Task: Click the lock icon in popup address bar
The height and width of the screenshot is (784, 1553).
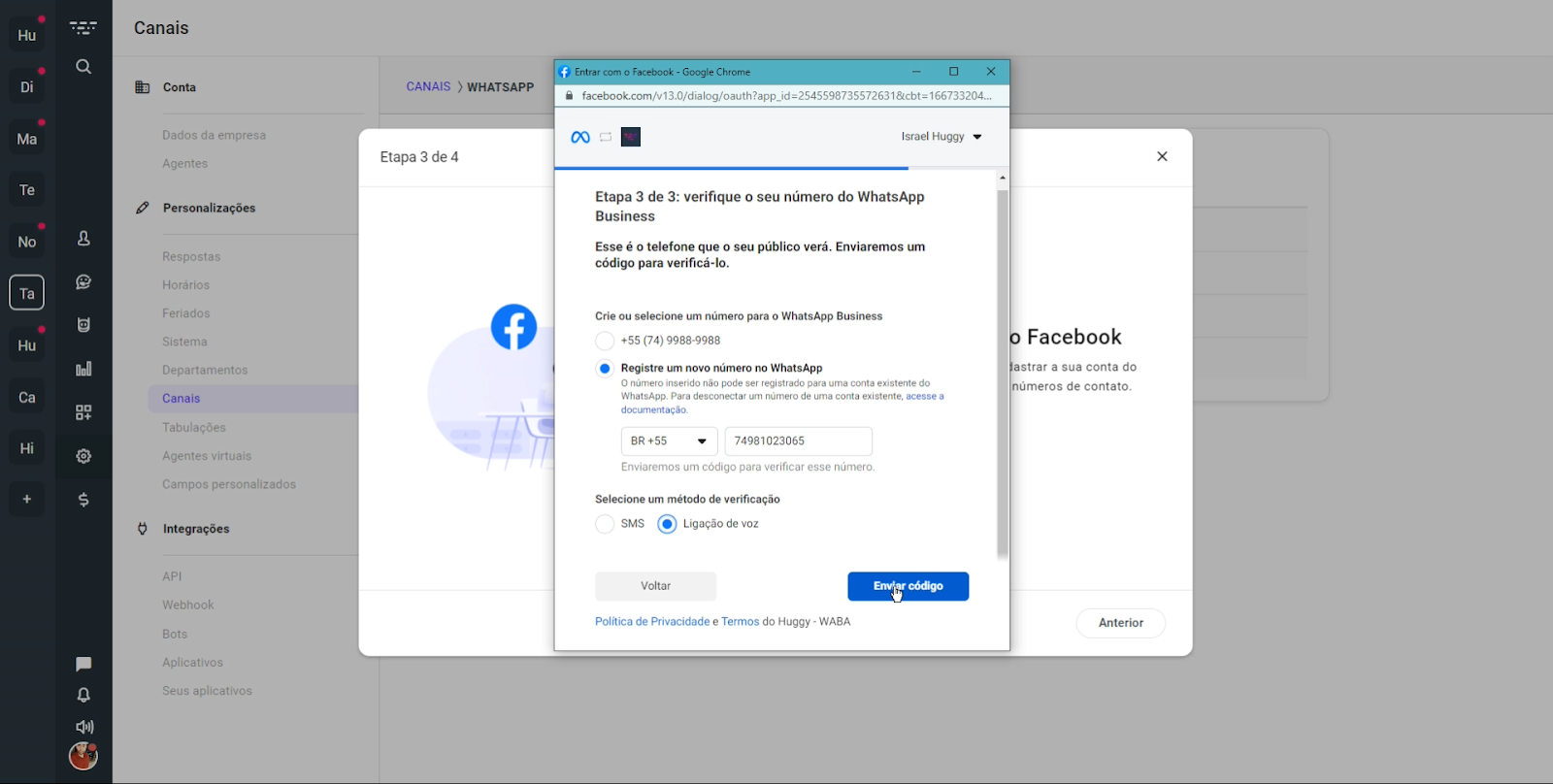Action: [569, 96]
